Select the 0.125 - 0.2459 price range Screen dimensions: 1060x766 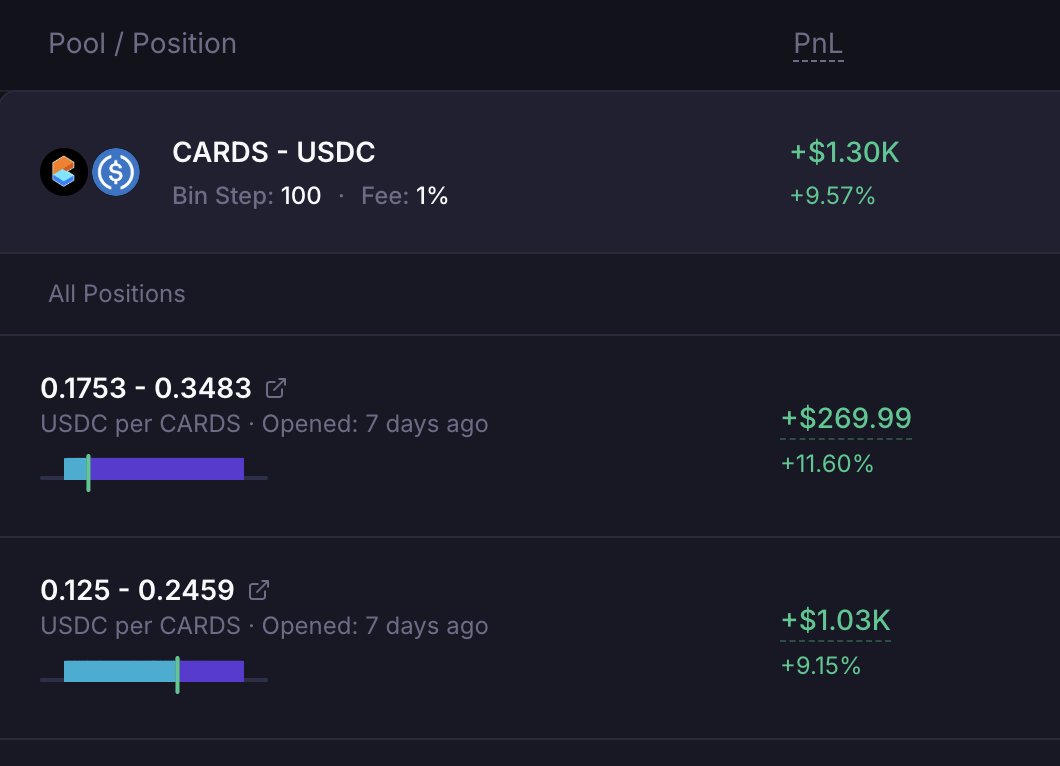click(x=137, y=590)
